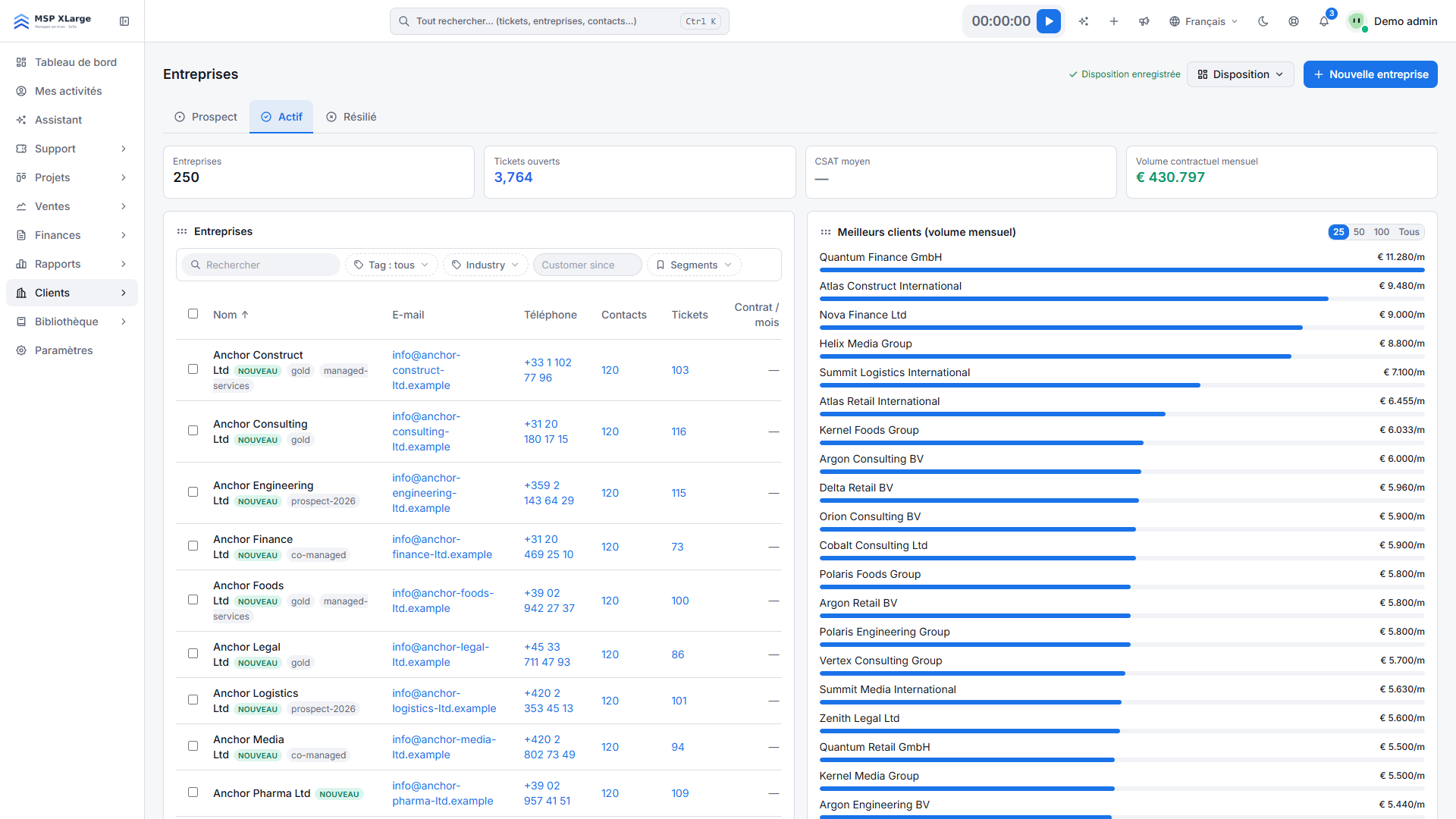Open the Disposition dropdown

pyautogui.click(x=1240, y=74)
